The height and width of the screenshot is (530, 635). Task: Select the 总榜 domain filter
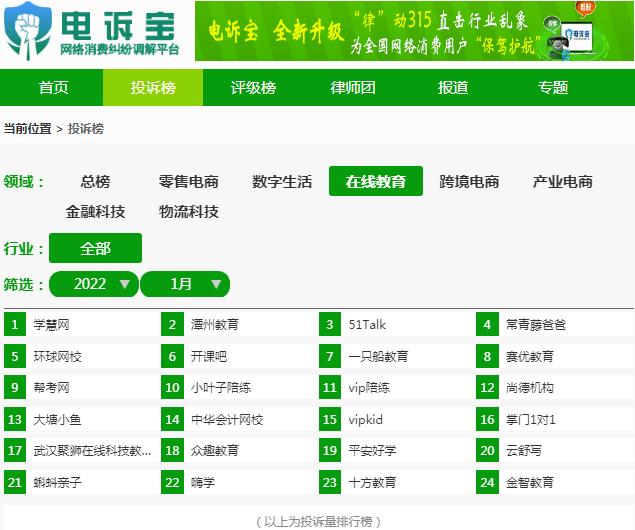[x=96, y=181]
